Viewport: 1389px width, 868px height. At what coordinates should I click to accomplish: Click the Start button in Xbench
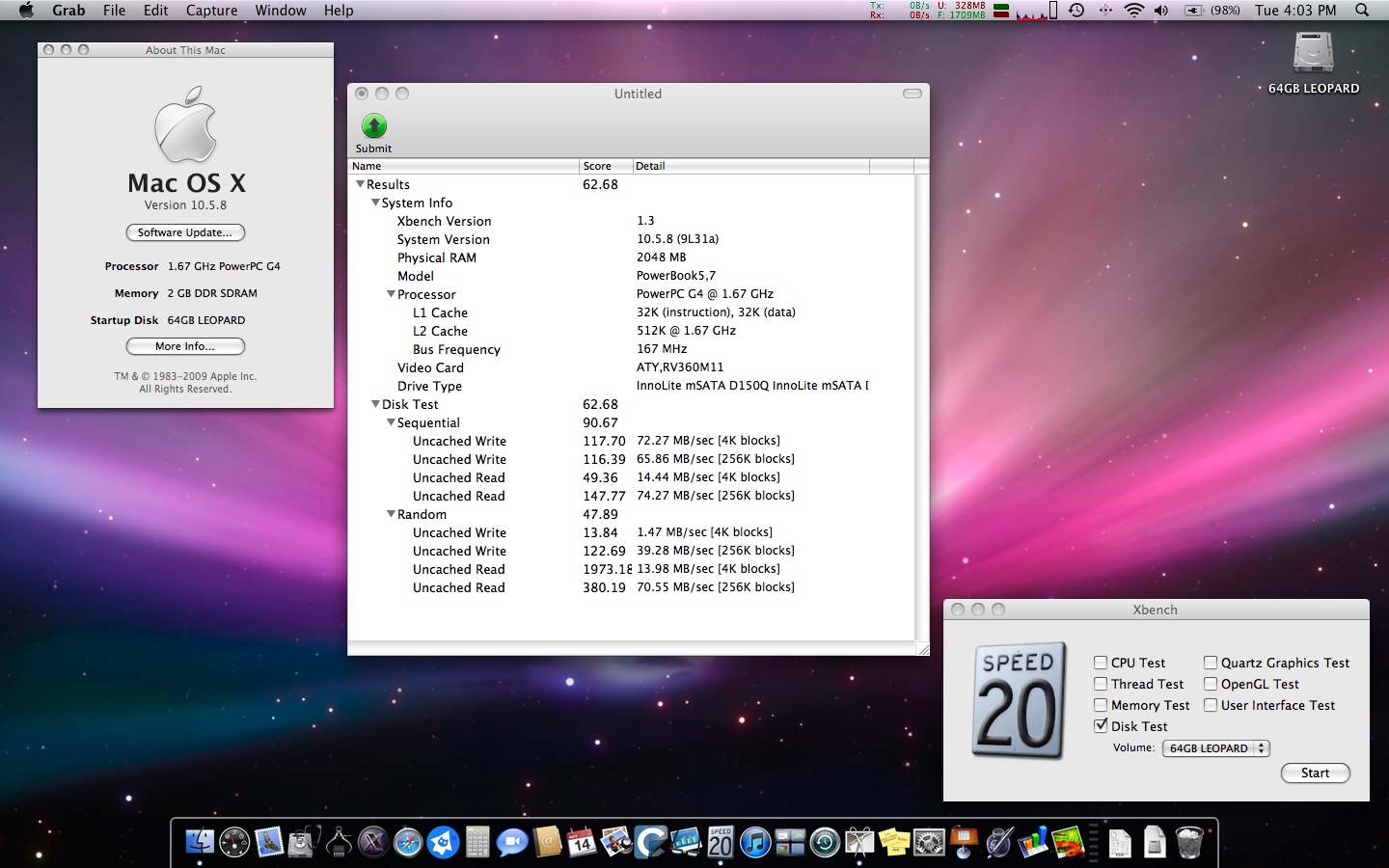coord(1315,773)
